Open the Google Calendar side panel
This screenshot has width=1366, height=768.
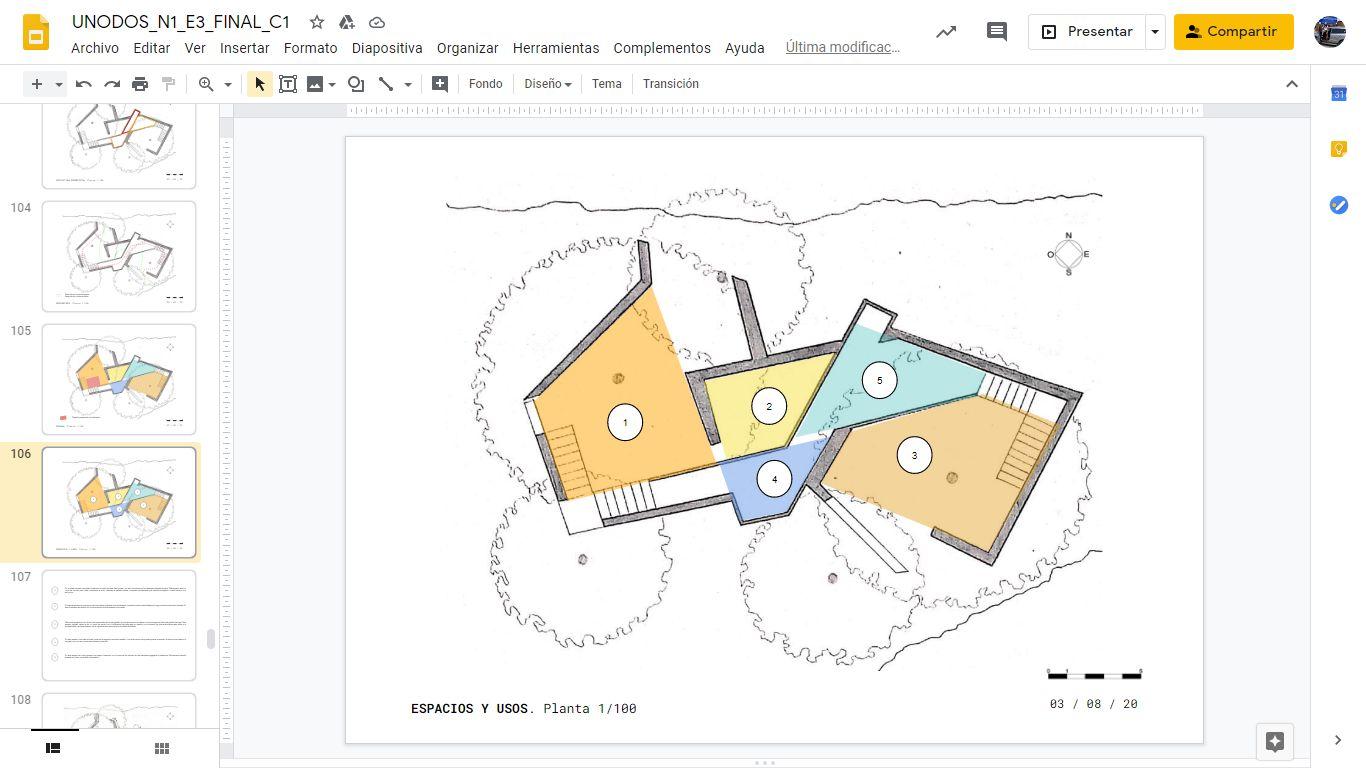click(1339, 94)
